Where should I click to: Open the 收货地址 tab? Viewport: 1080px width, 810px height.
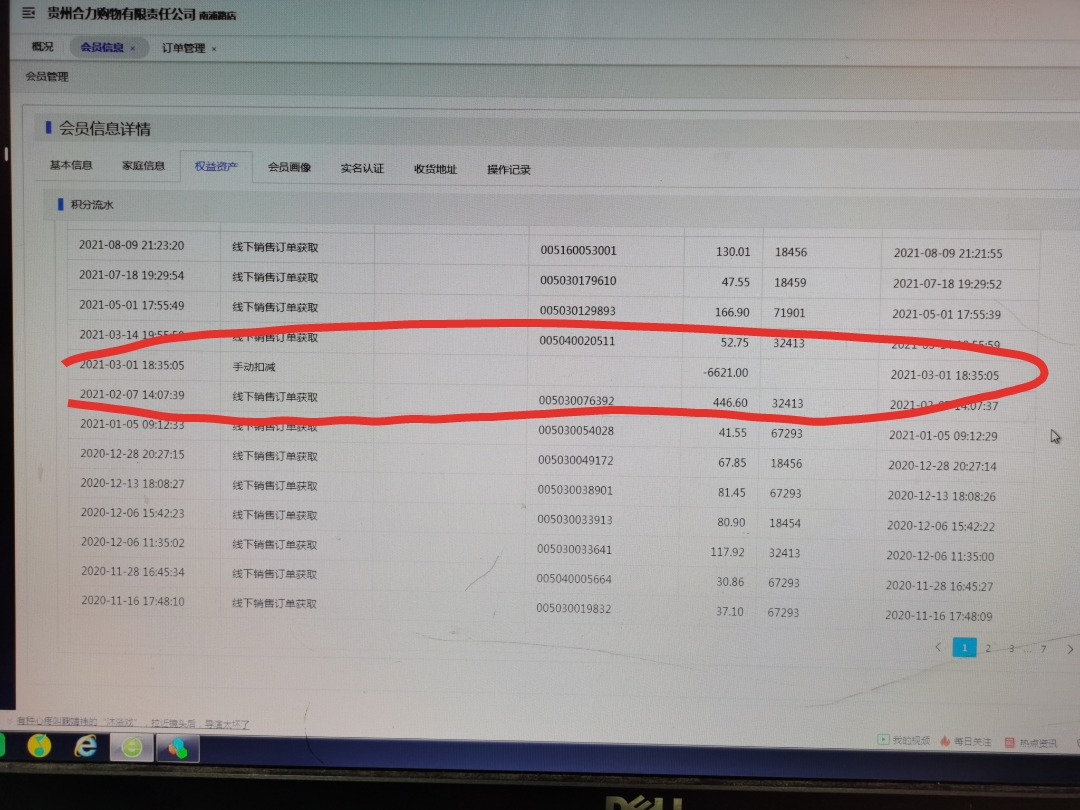tap(435, 170)
